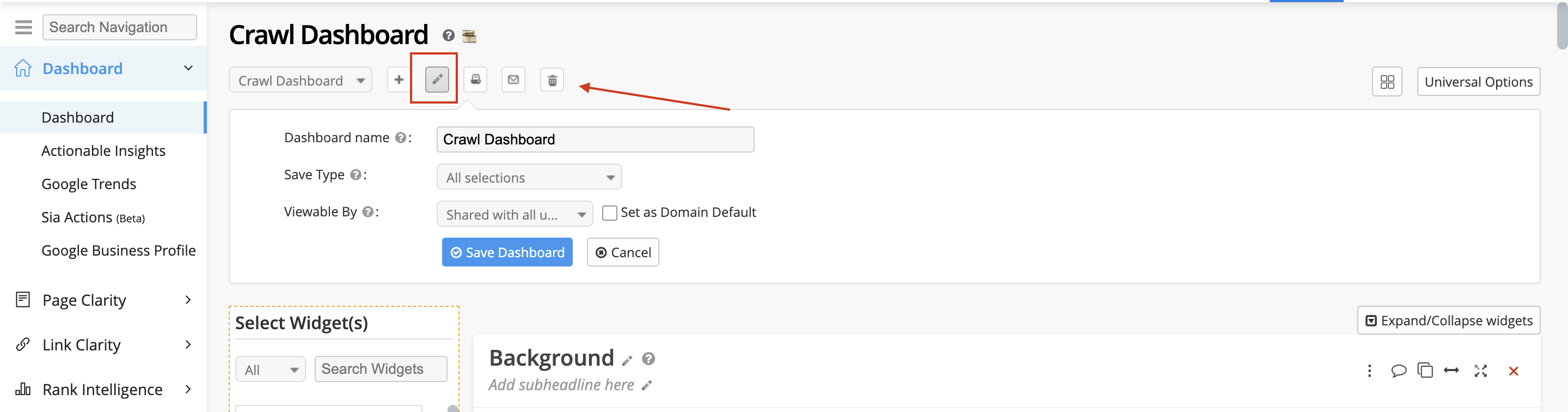Open Actionable Insights in sidebar
This screenshot has height=412, width=1568.
[x=103, y=150]
